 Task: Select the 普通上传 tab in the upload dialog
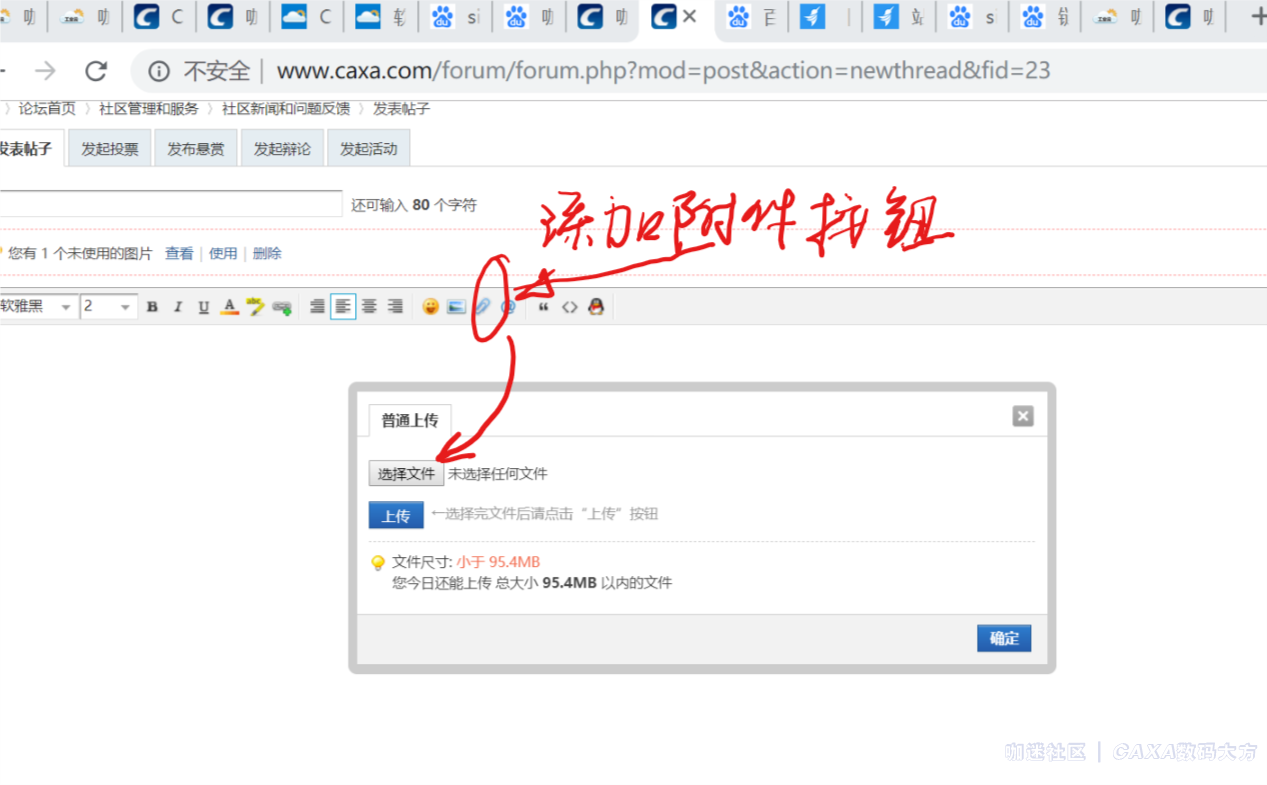[x=410, y=420]
